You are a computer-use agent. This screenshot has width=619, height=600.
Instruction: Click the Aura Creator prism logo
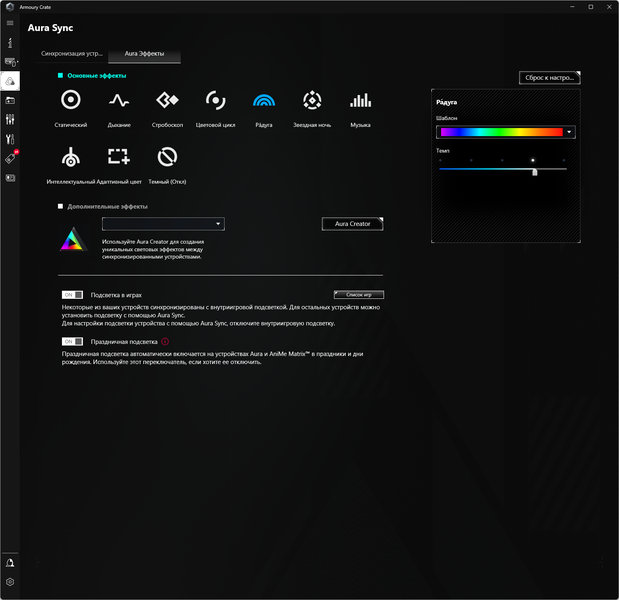(73, 239)
